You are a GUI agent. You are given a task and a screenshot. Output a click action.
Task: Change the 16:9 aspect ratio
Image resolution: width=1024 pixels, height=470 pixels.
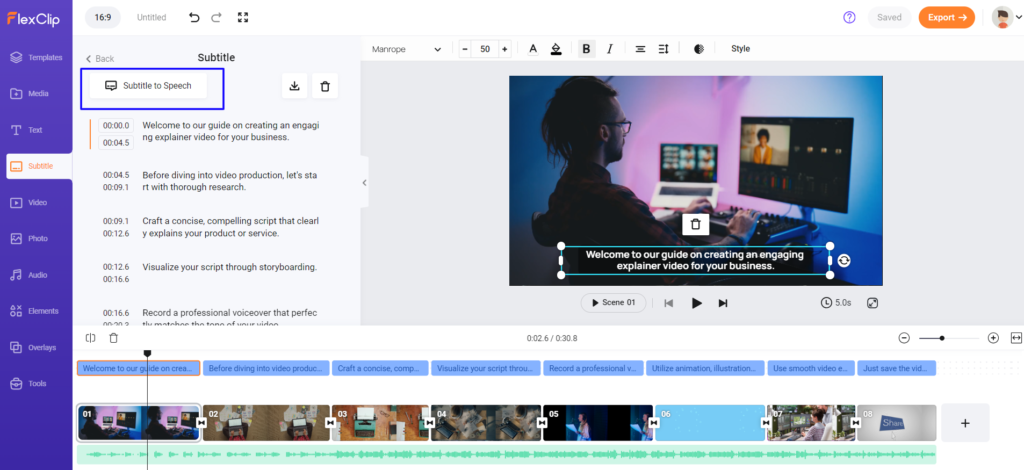(103, 17)
